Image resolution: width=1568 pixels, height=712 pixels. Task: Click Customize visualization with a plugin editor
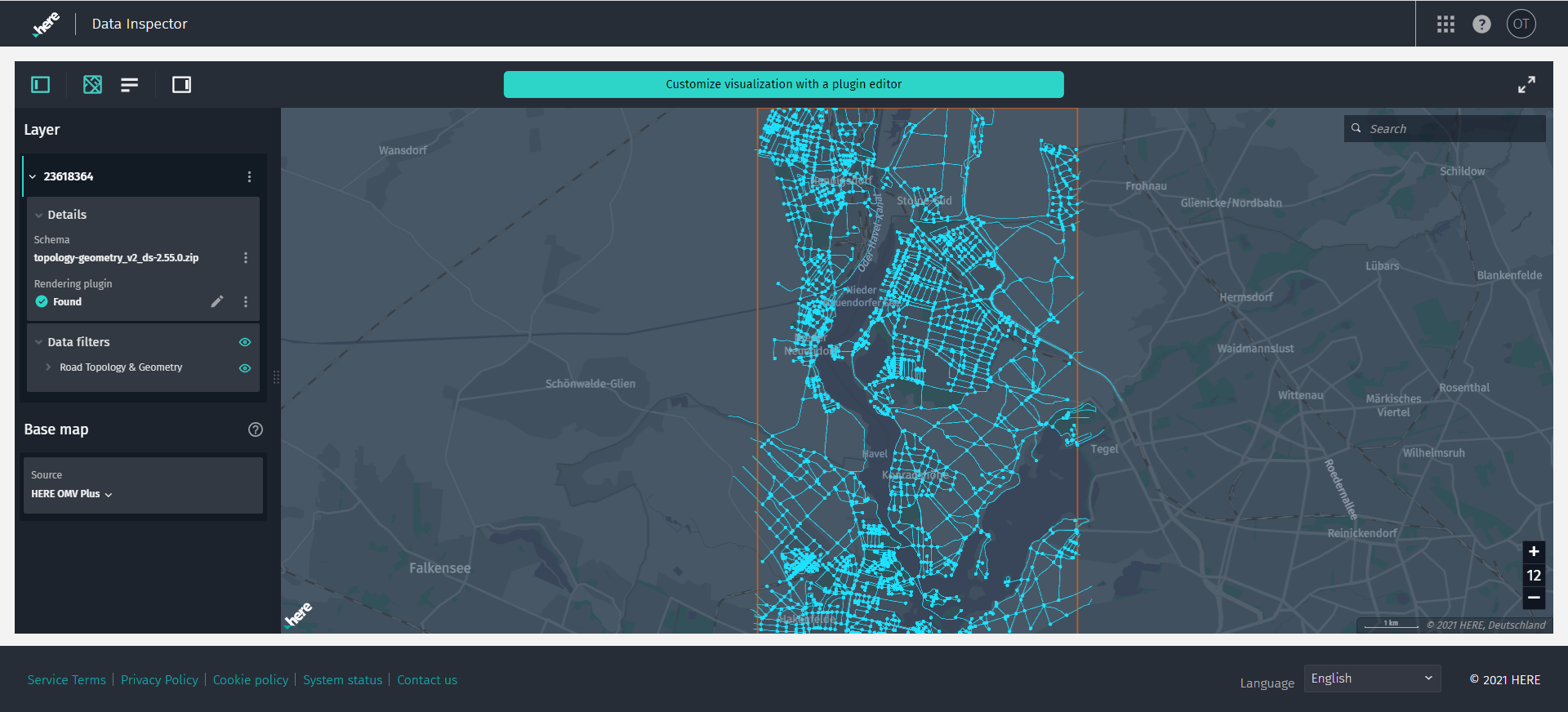tap(783, 84)
